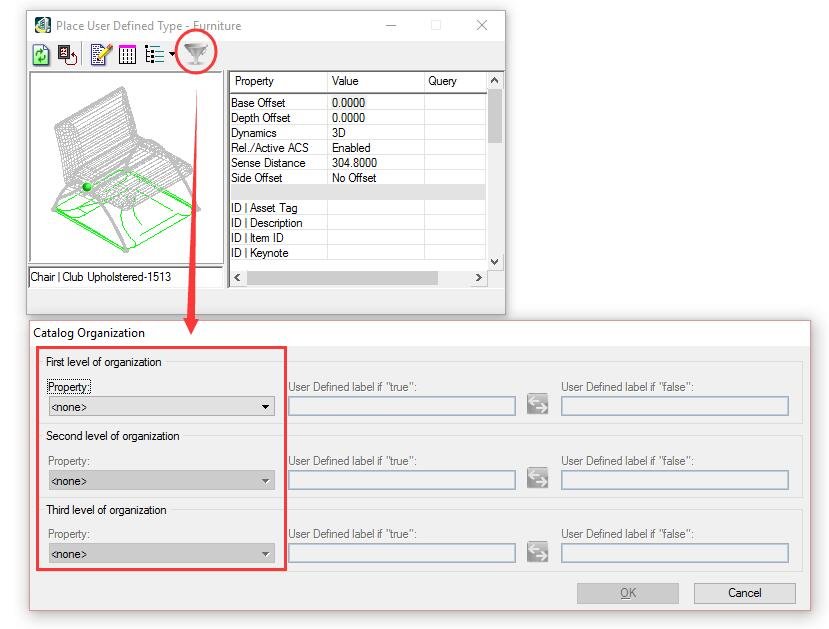
Task: Click the Value column header
Action: [x=376, y=81]
